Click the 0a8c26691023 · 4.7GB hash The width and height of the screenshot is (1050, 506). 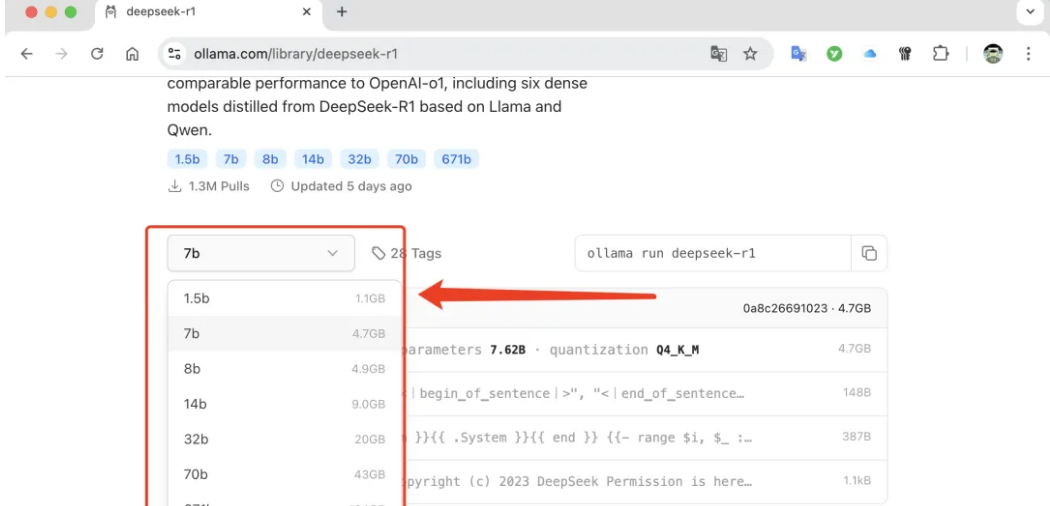pyautogui.click(x=807, y=309)
